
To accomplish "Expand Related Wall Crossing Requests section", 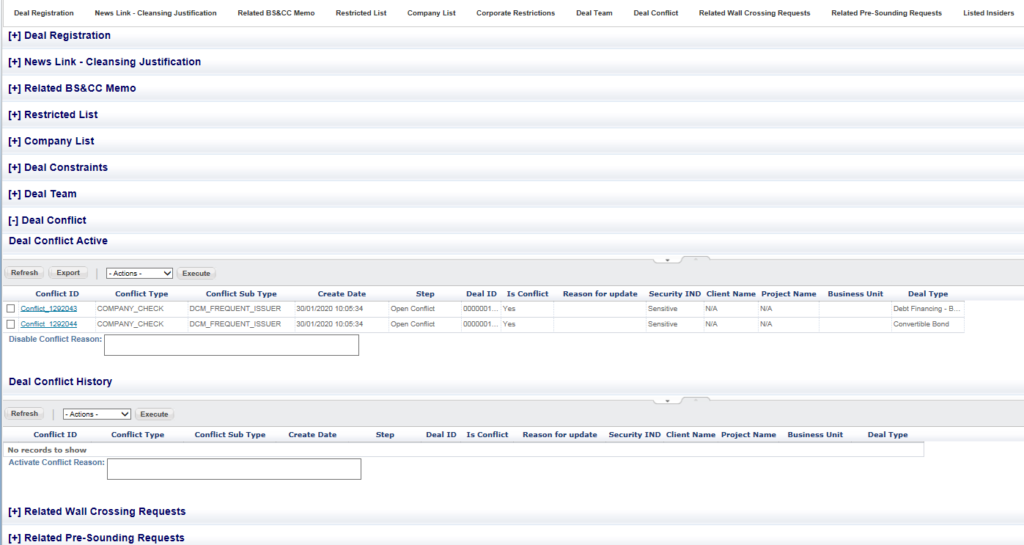I will tap(97, 512).
